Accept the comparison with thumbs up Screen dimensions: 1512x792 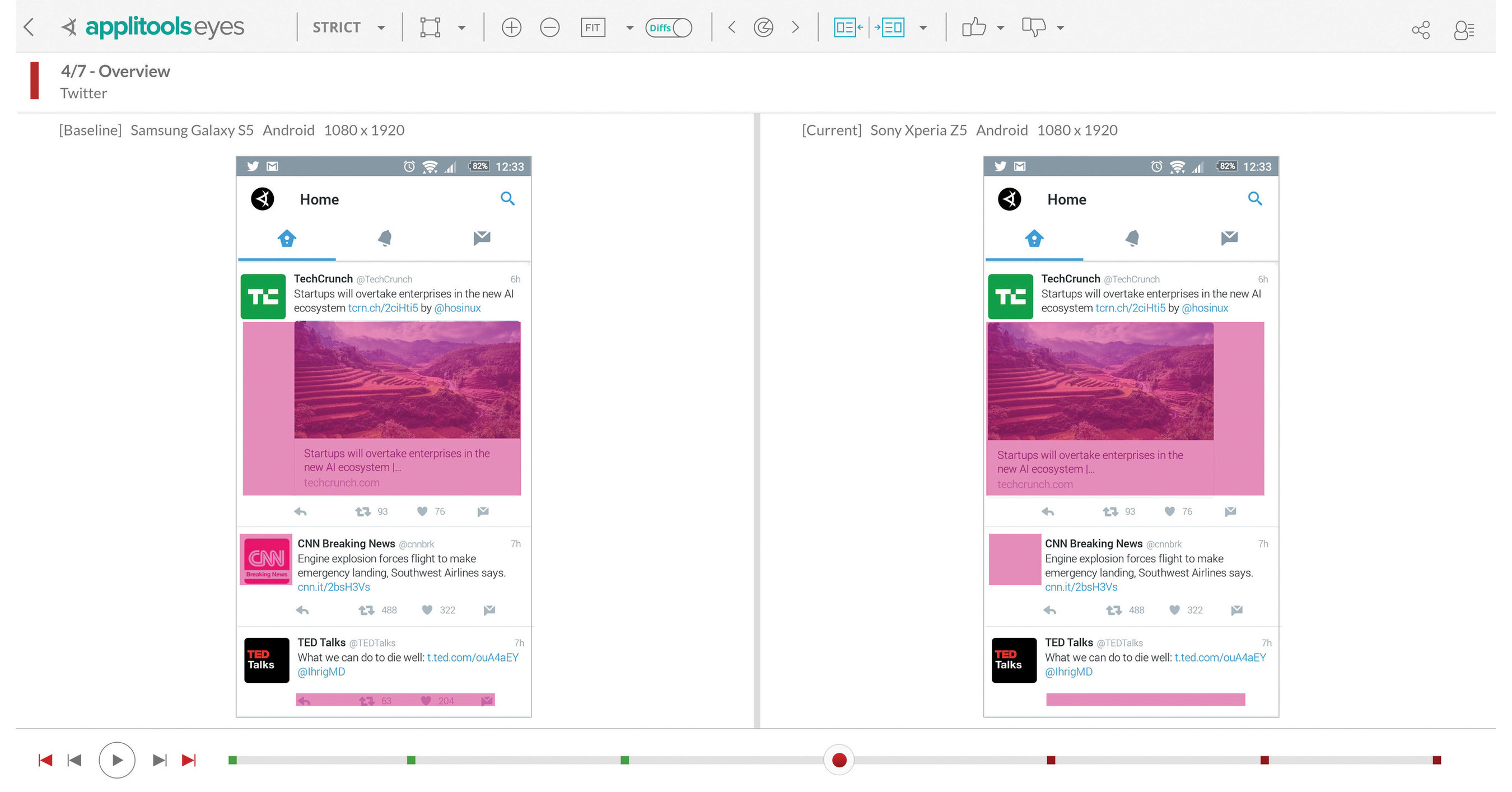click(973, 27)
